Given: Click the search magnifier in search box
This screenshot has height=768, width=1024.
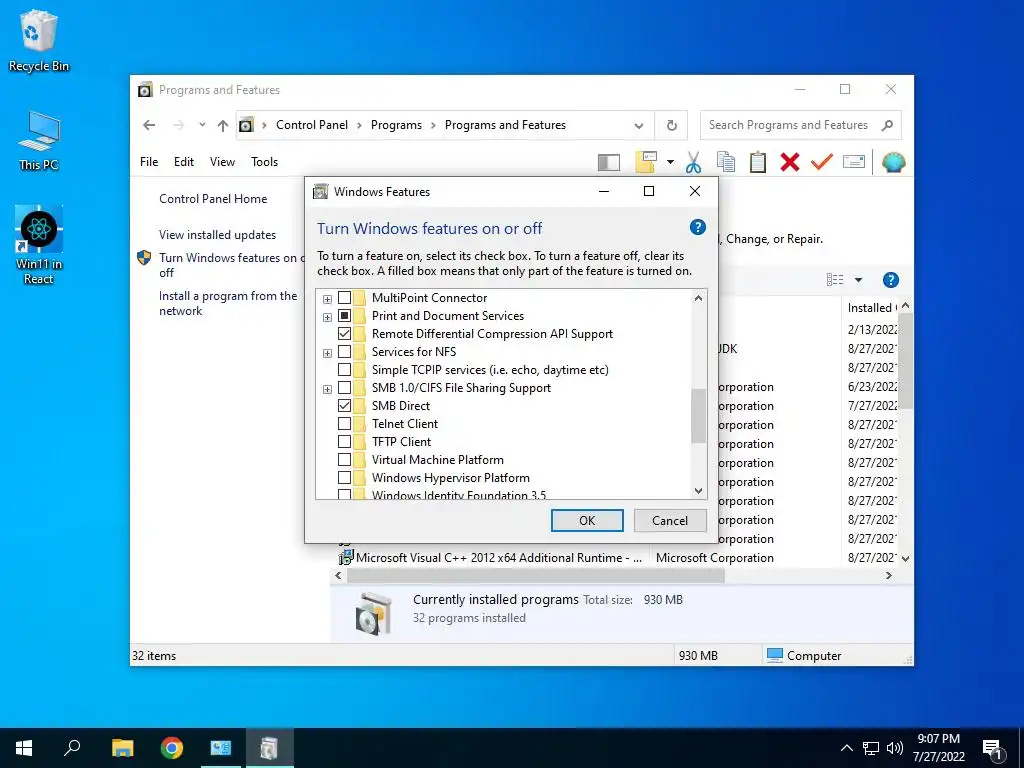Looking at the screenshot, I should click(887, 125).
